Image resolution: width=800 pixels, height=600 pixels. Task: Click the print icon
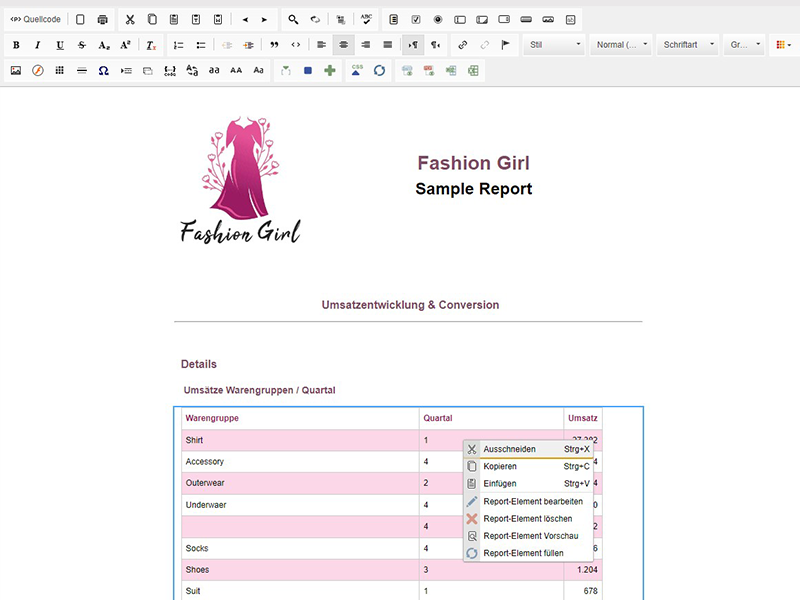click(x=103, y=19)
